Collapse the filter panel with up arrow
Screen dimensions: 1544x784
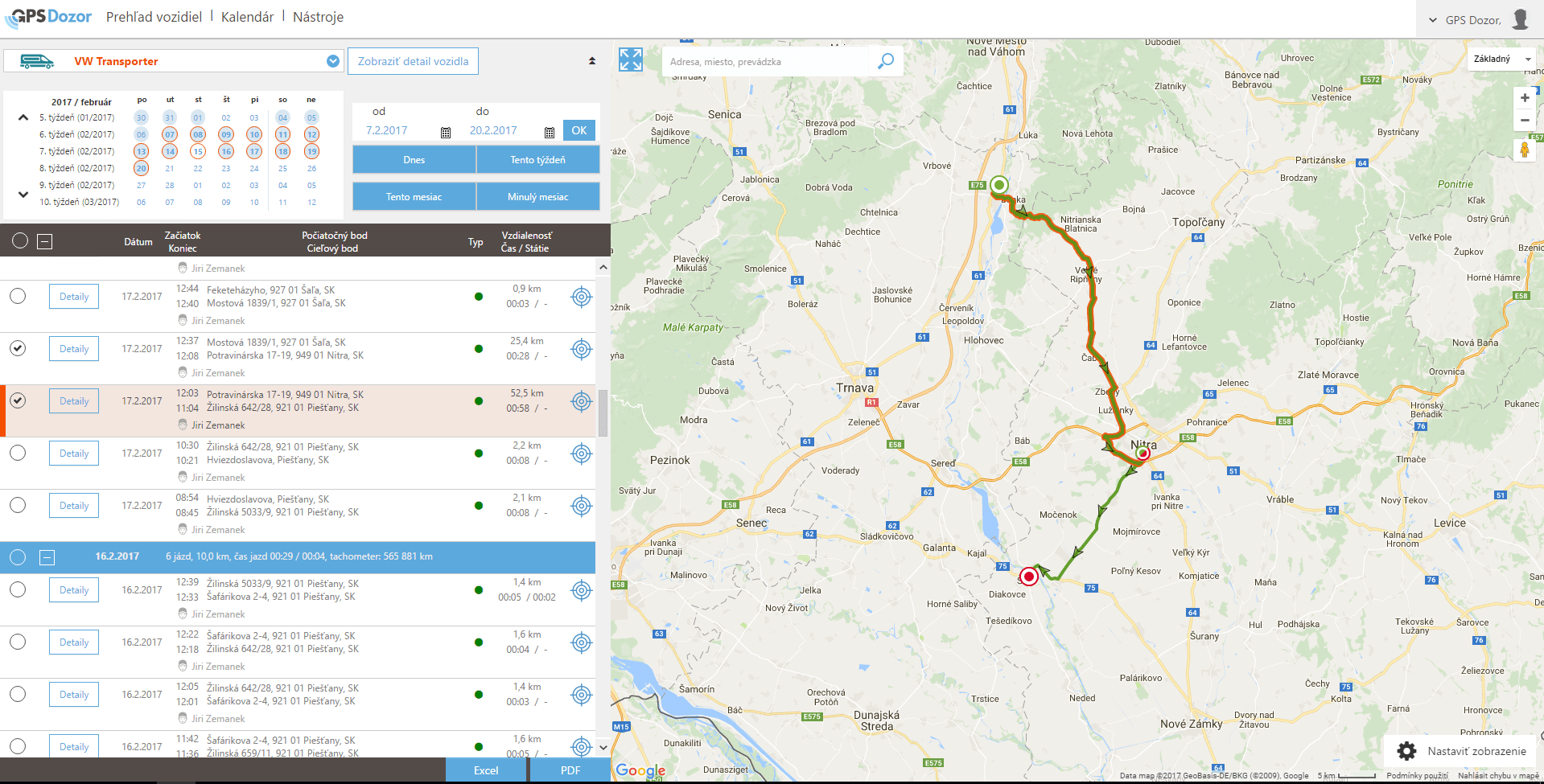click(x=592, y=61)
